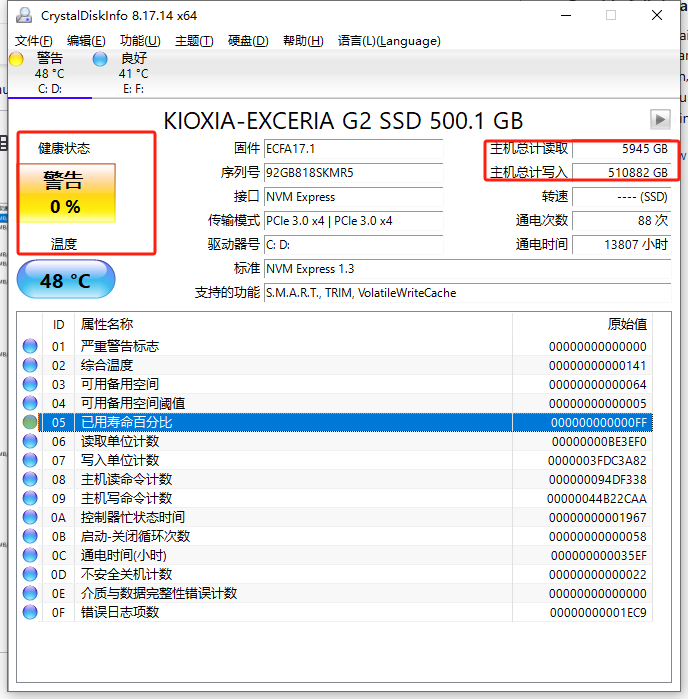Screen dimensions: 688x699
Task: Click the serial number field 92GB818SKMR5
Action: (x=353, y=173)
